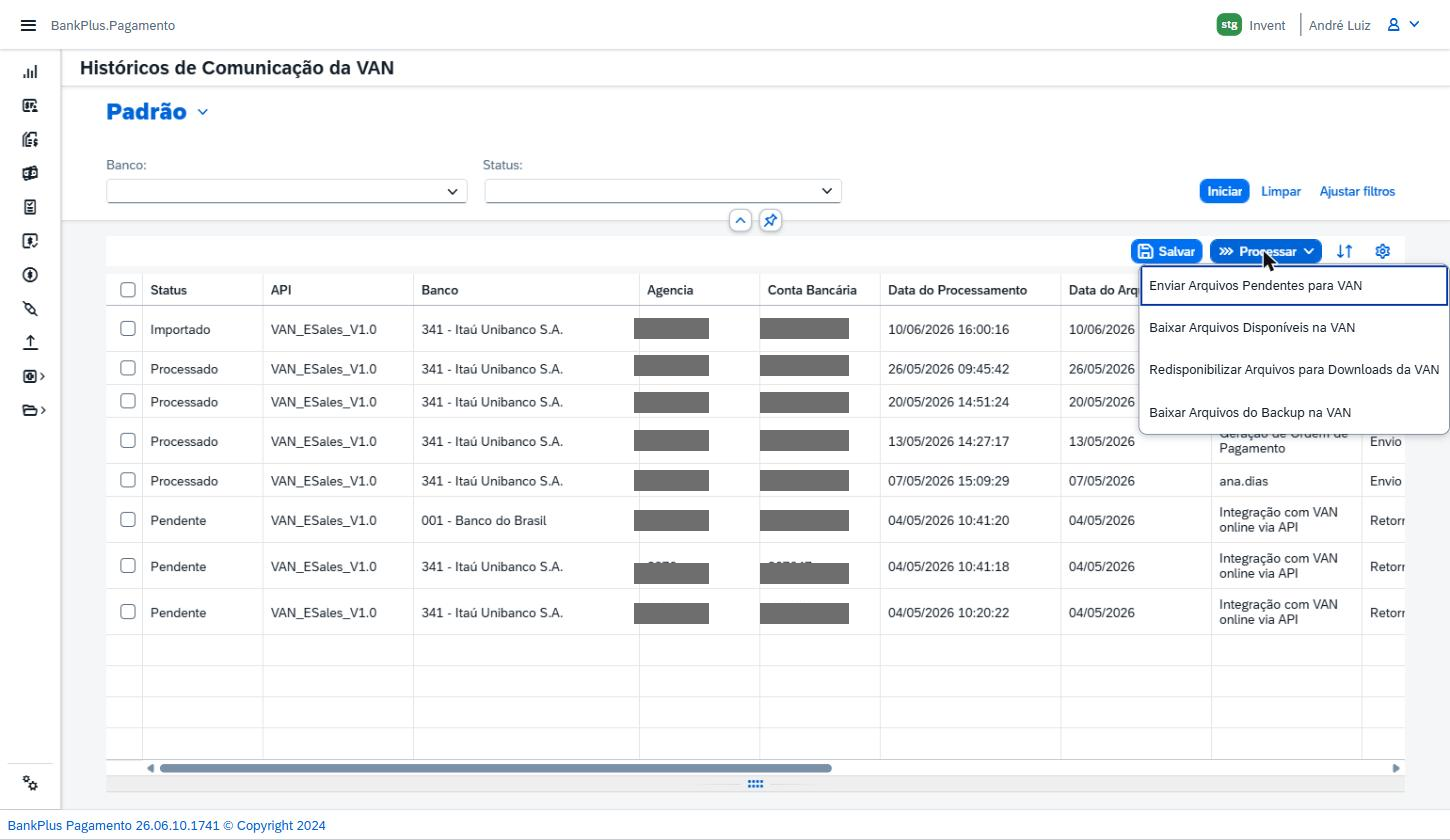
Task: Click the Salvar button
Action: pyautogui.click(x=1167, y=251)
